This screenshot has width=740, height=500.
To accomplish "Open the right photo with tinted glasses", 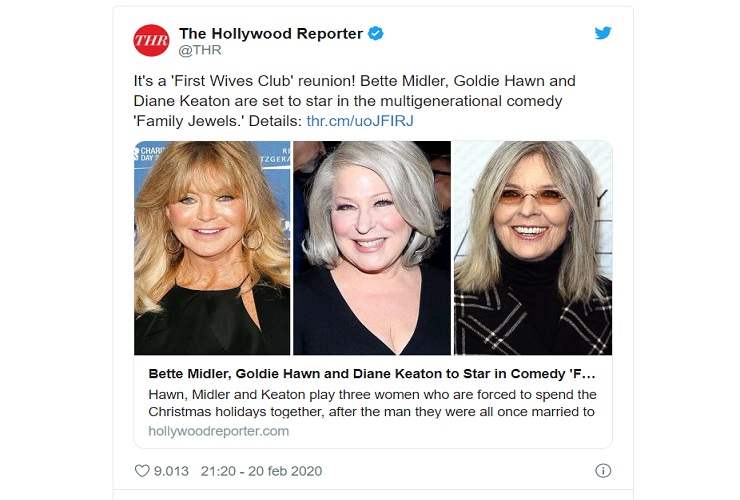I will 533,248.
